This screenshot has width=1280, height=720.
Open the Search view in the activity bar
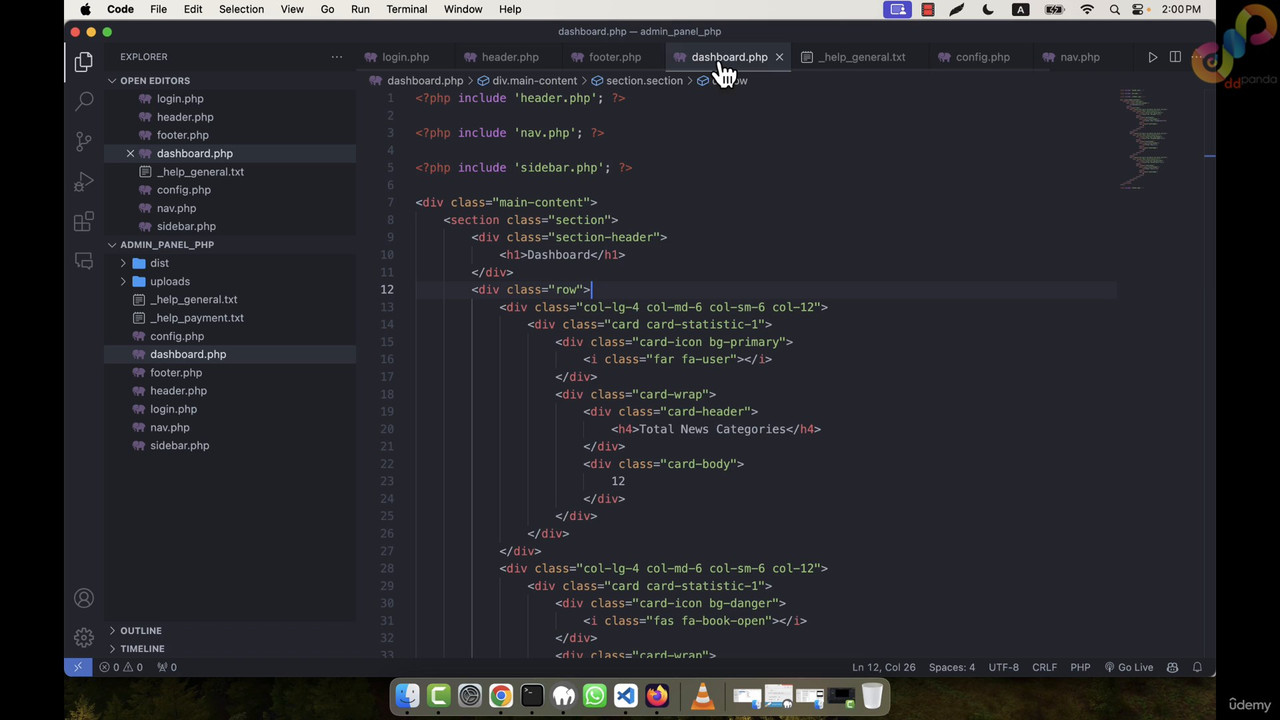tap(84, 101)
